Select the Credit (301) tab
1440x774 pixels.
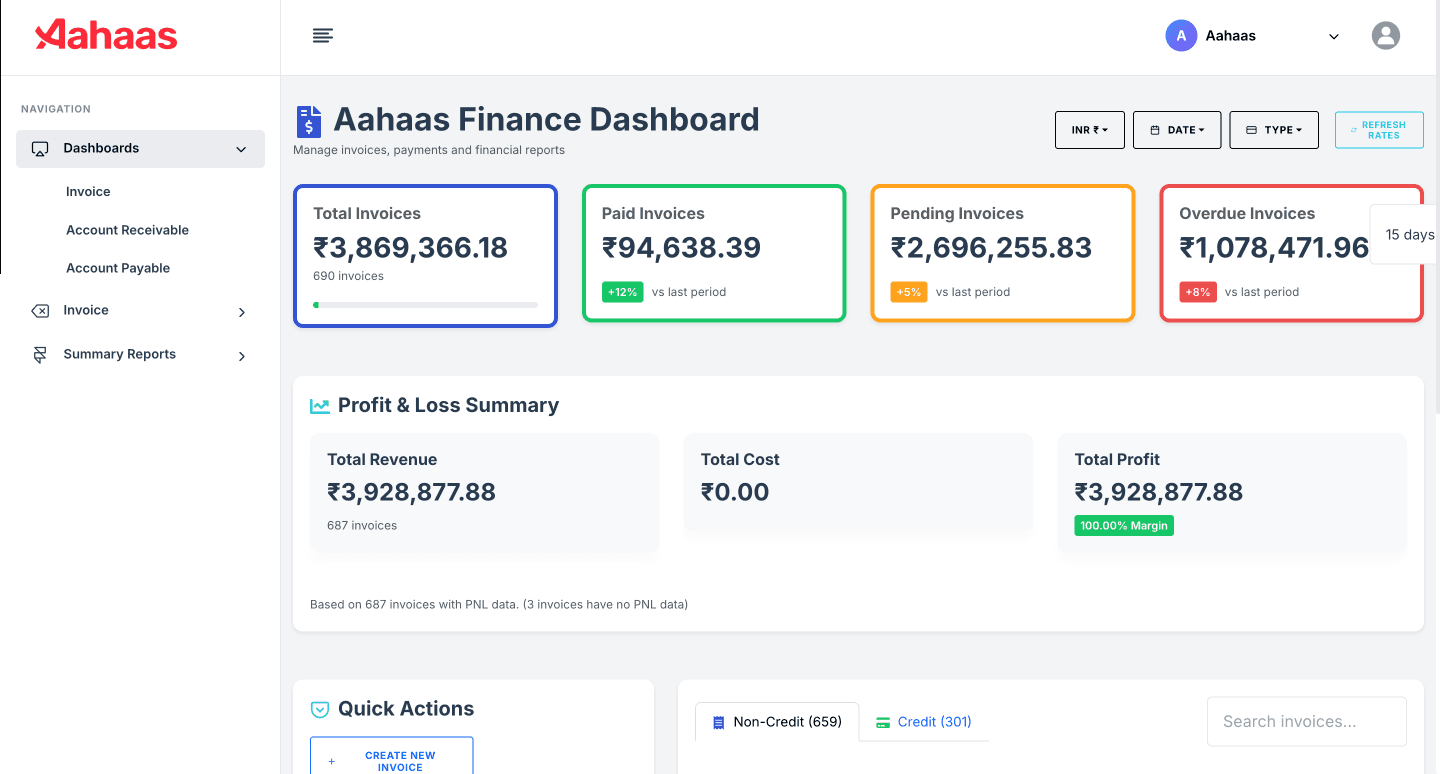[x=924, y=721]
